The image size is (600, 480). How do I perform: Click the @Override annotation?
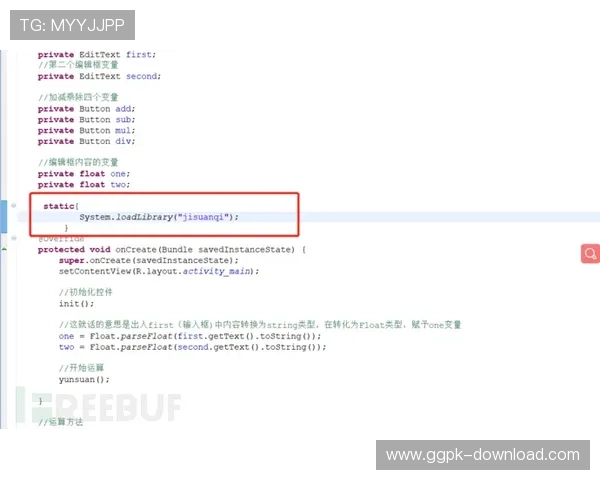(x=60, y=239)
